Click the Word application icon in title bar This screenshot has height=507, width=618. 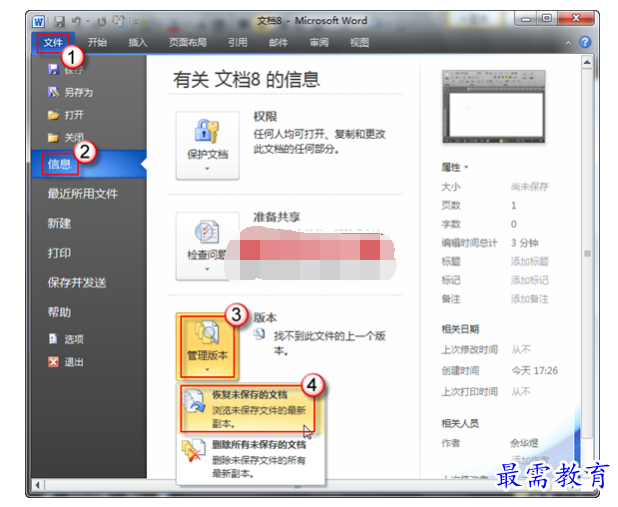[38, 22]
